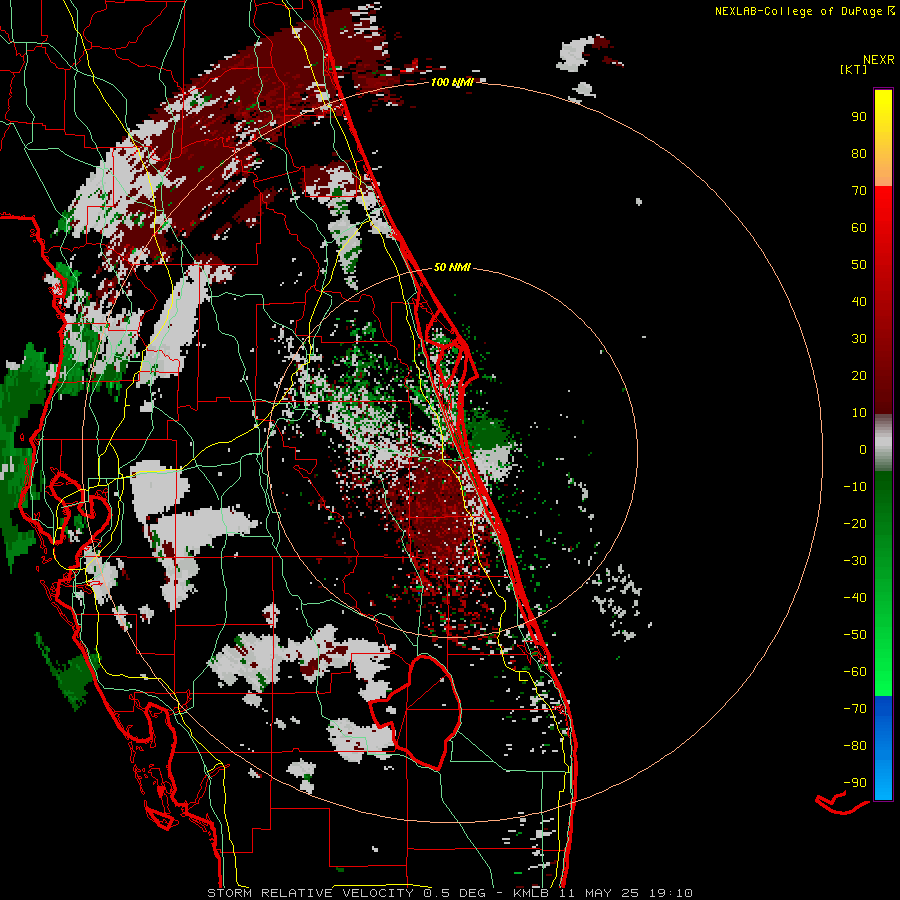This screenshot has width=900, height=900.
Task: Click "STORM RELATIVE VELOCITY" in the footer caption
Action: (x=310, y=893)
